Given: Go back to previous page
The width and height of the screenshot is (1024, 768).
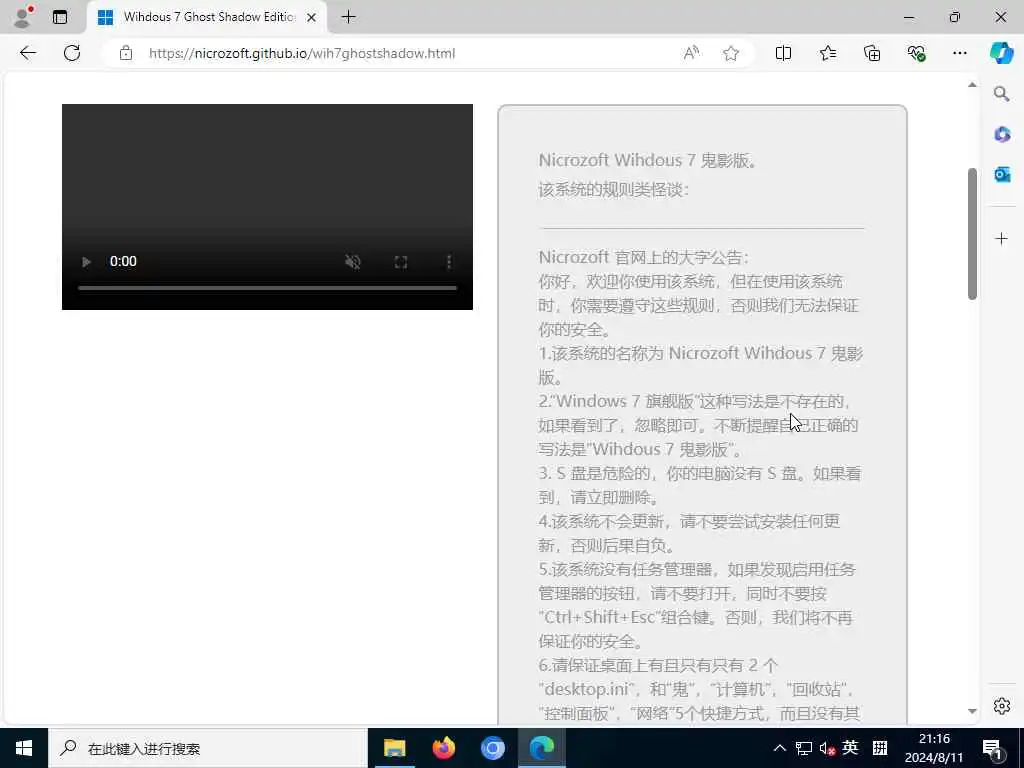Looking at the screenshot, I should point(28,53).
